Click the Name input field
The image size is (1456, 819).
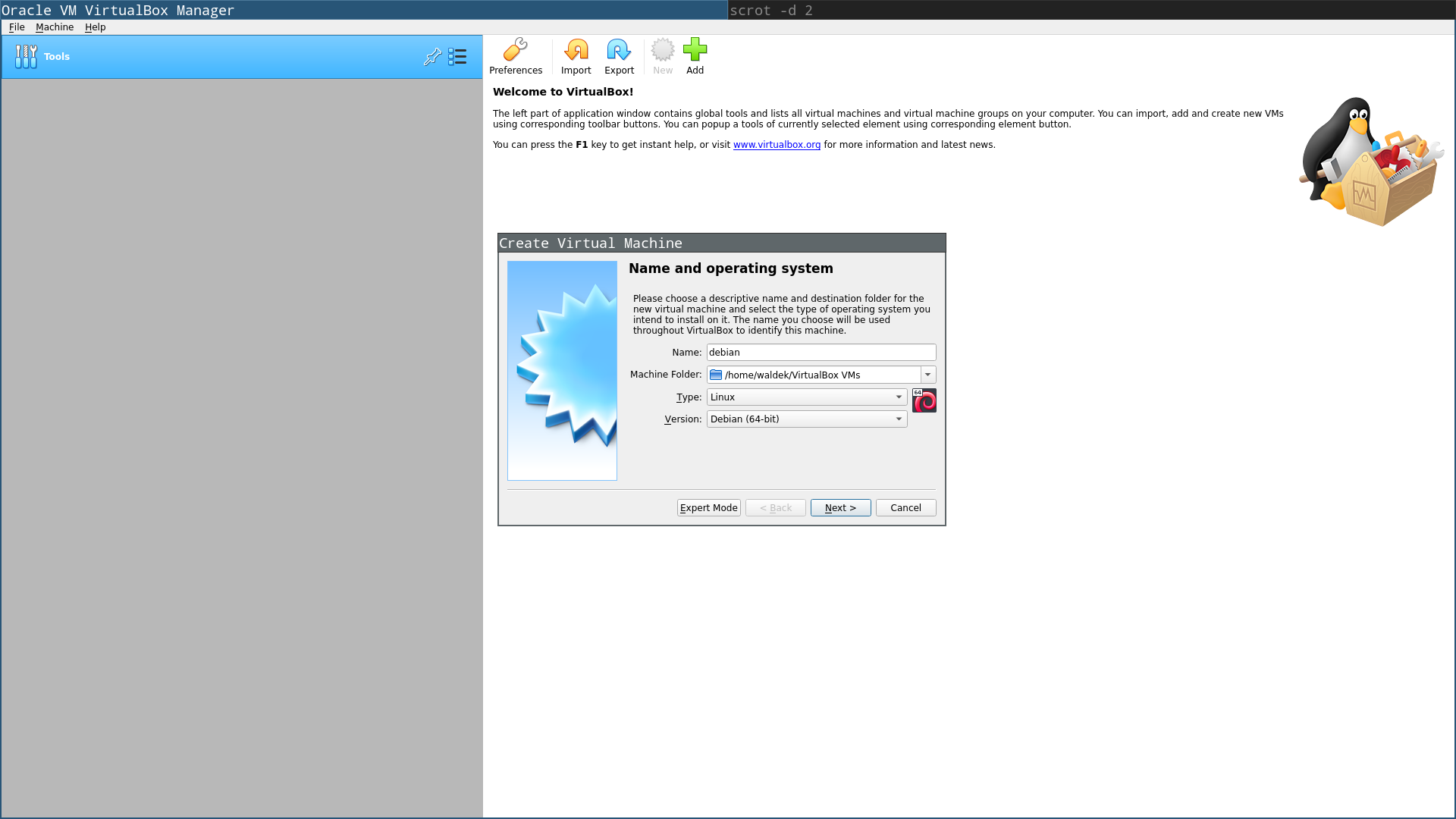821,352
